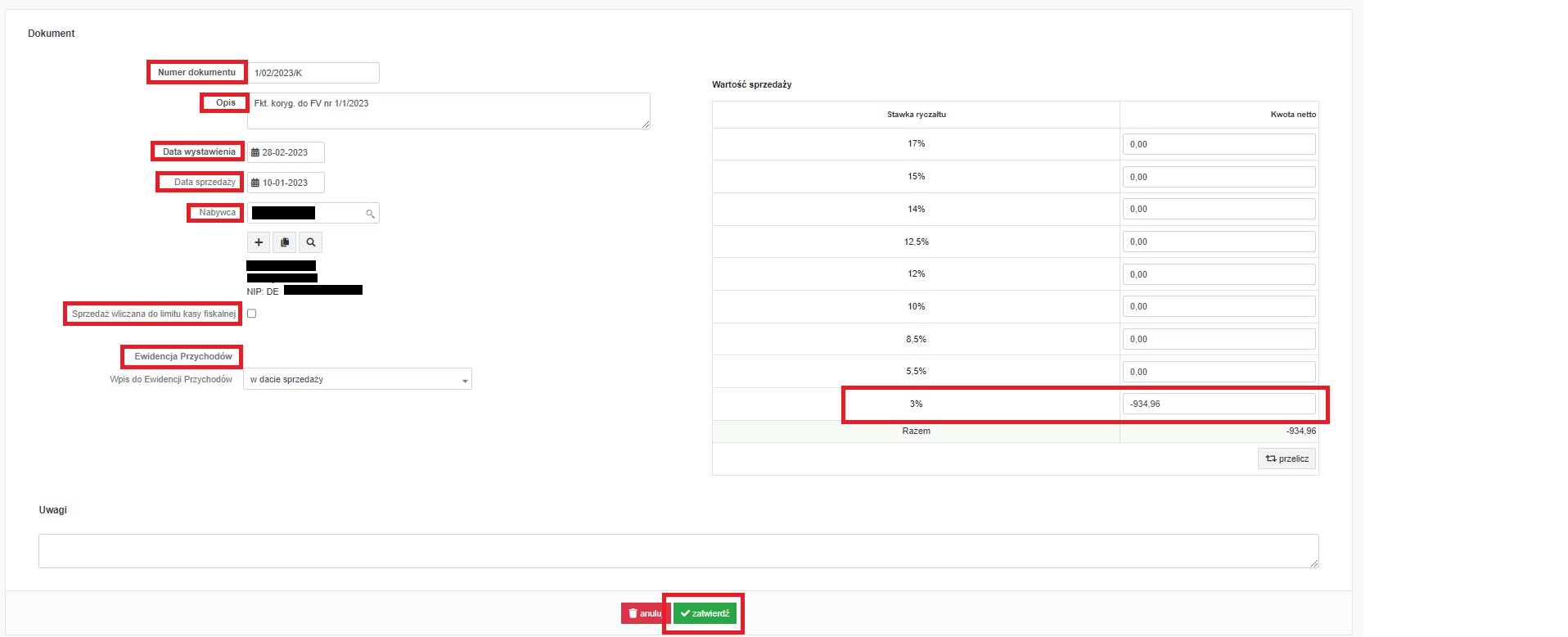Click the 17% rate Kwota netto field
The image size is (1568, 637).
pyautogui.click(x=1219, y=145)
